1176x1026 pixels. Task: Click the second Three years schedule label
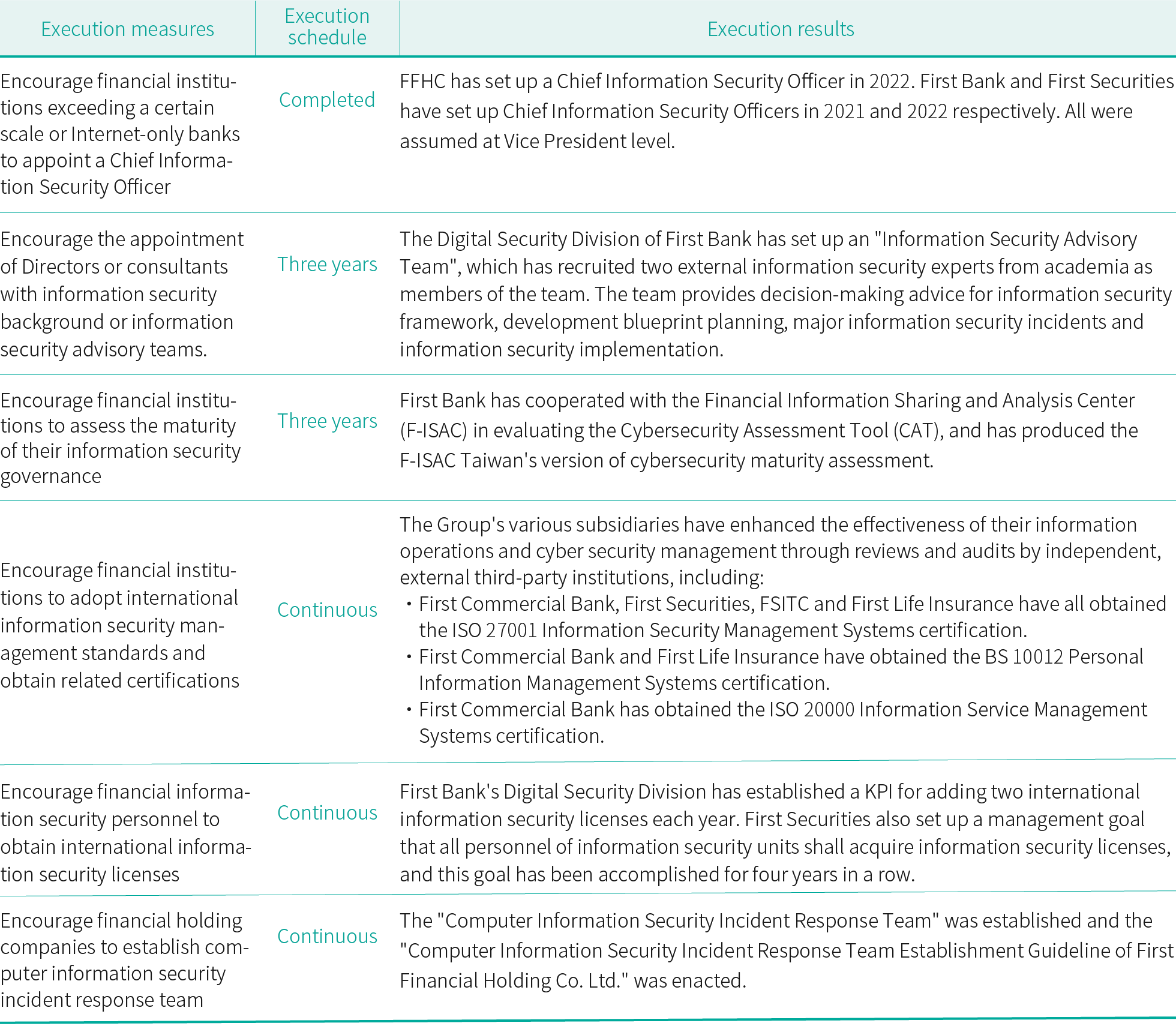(x=327, y=421)
